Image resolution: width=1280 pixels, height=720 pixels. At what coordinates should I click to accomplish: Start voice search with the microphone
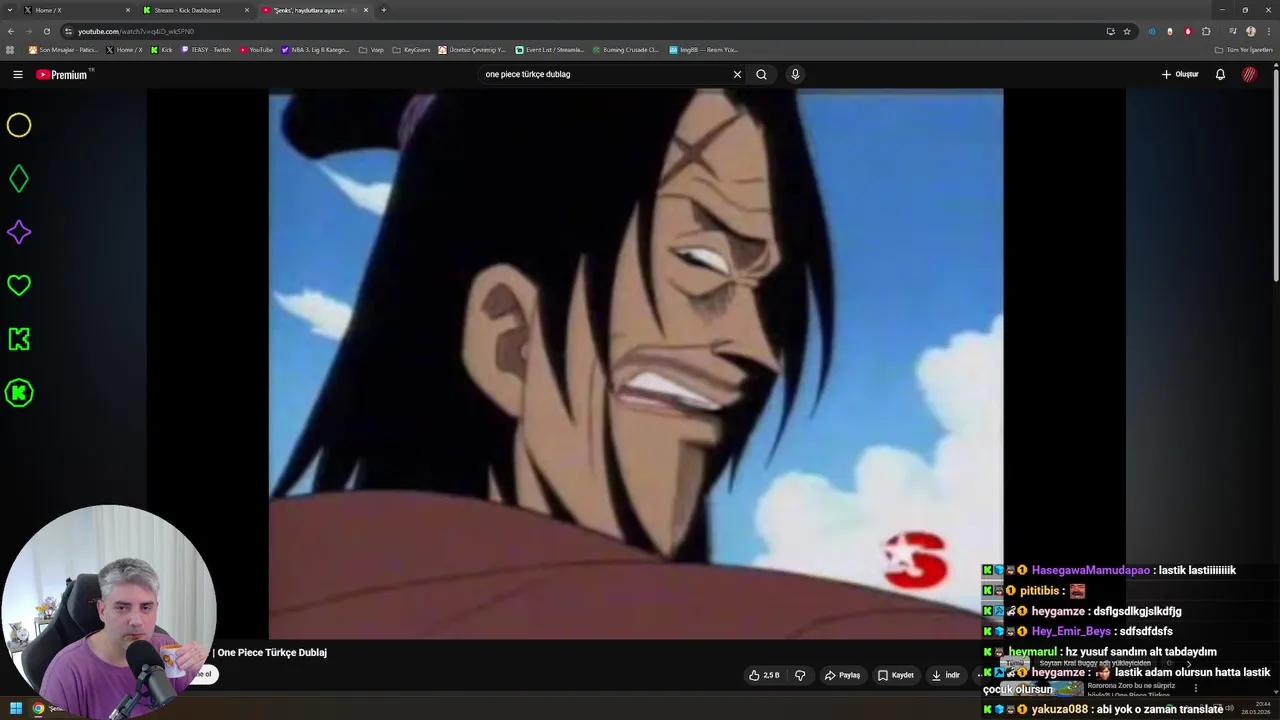click(x=795, y=74)
